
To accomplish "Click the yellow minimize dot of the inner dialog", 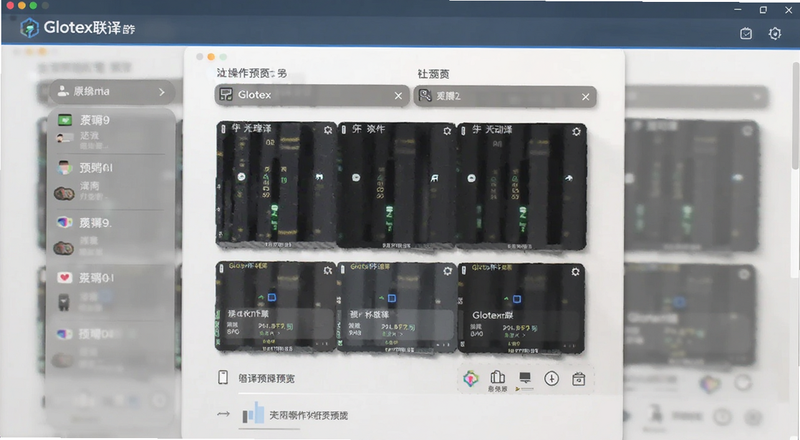I will [x=211, y=57].
